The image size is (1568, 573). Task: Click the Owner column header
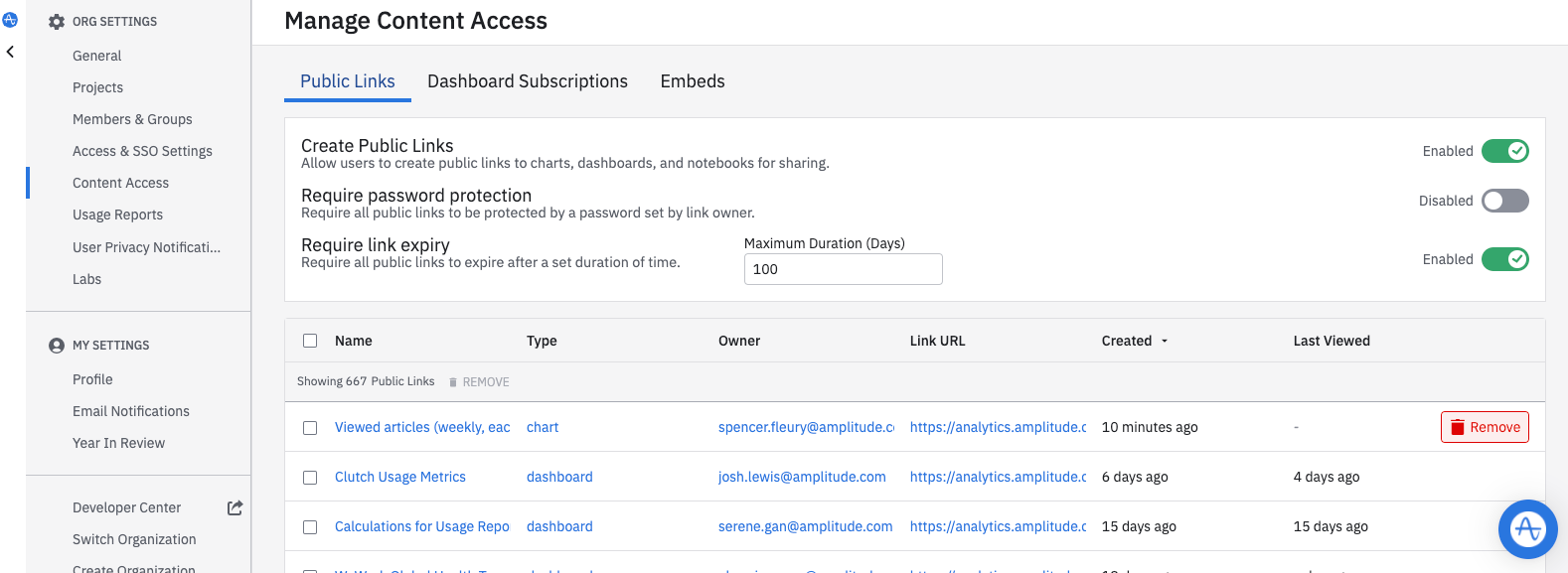(739, 341)
